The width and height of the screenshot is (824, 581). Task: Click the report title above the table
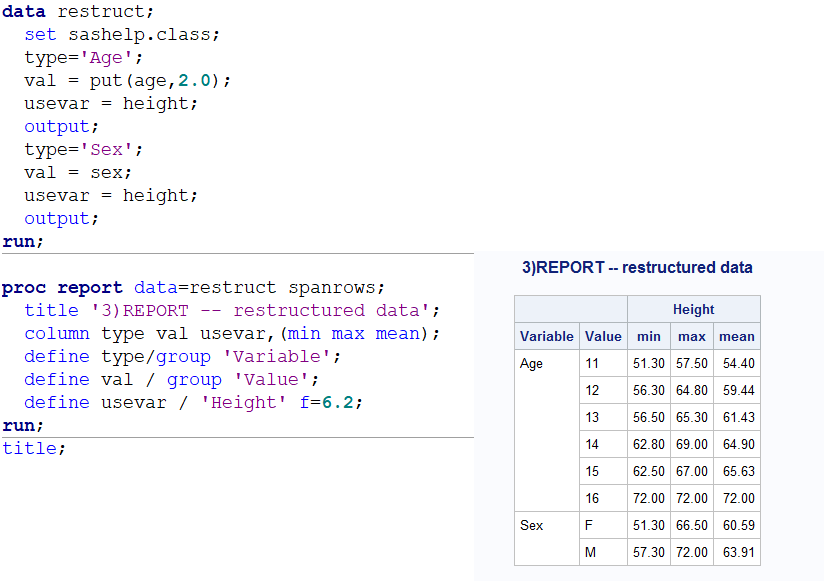point(637,267)
